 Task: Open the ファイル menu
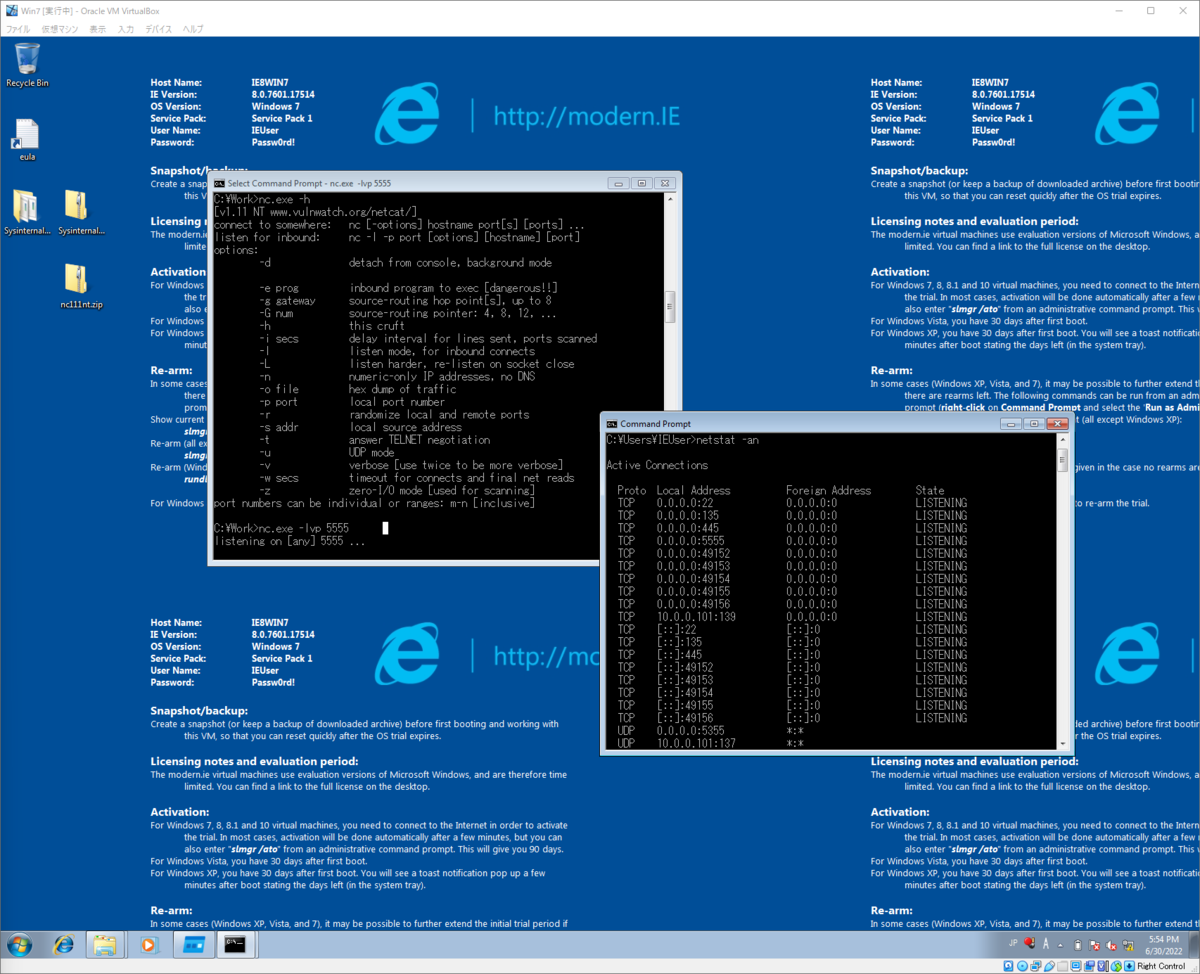point(19,29)
